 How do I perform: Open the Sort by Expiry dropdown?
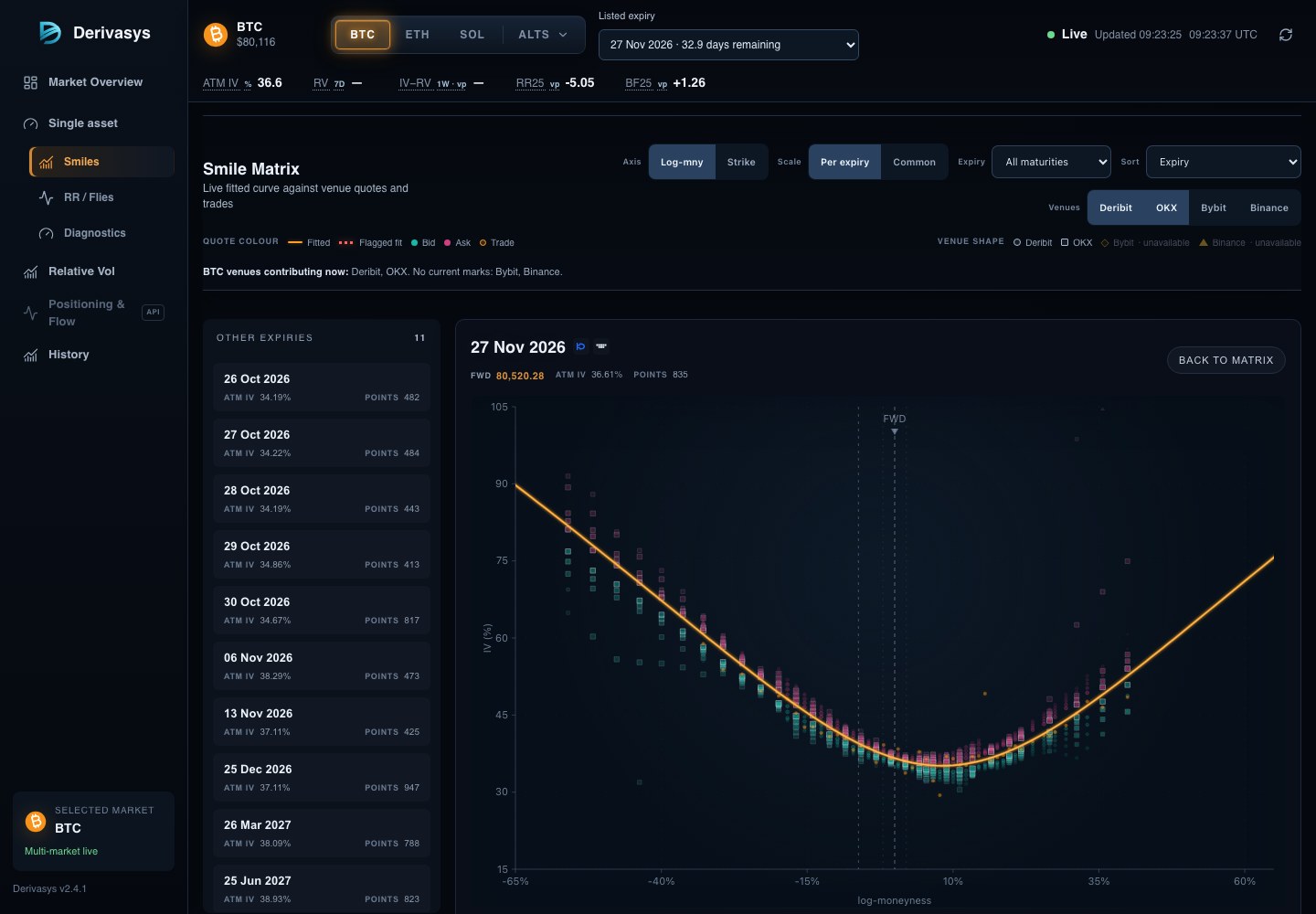(x=1224, y=162)
